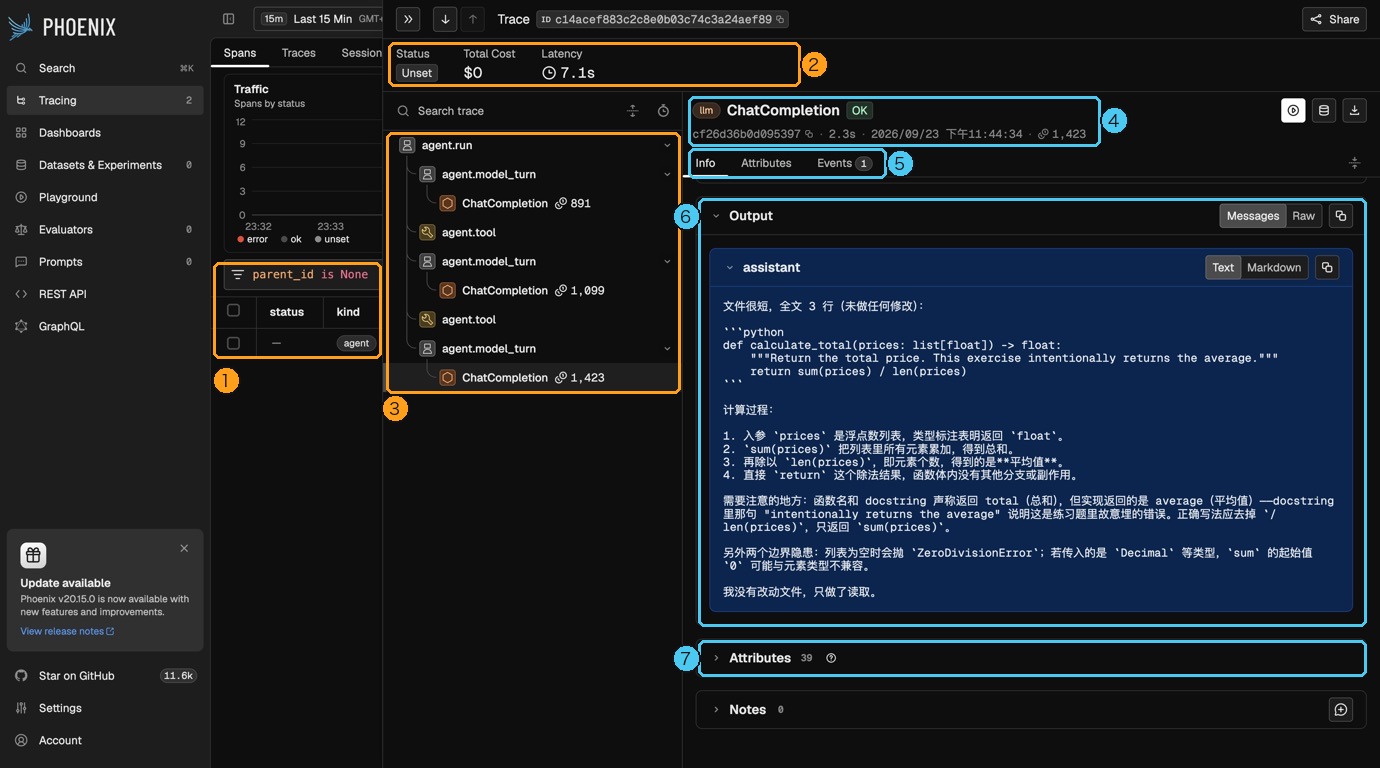Expand the Attributes section

point(716,658)
